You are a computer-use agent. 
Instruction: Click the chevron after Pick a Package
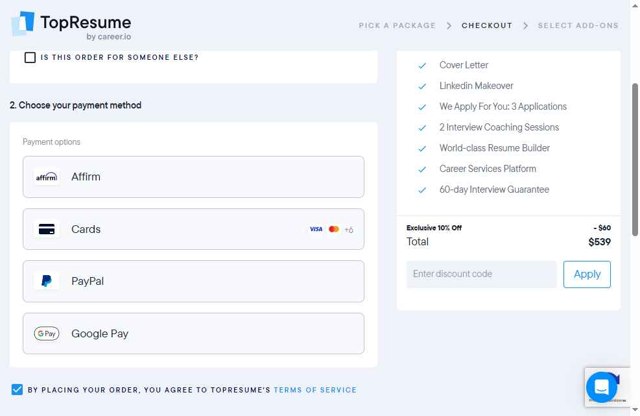point(449,26)
